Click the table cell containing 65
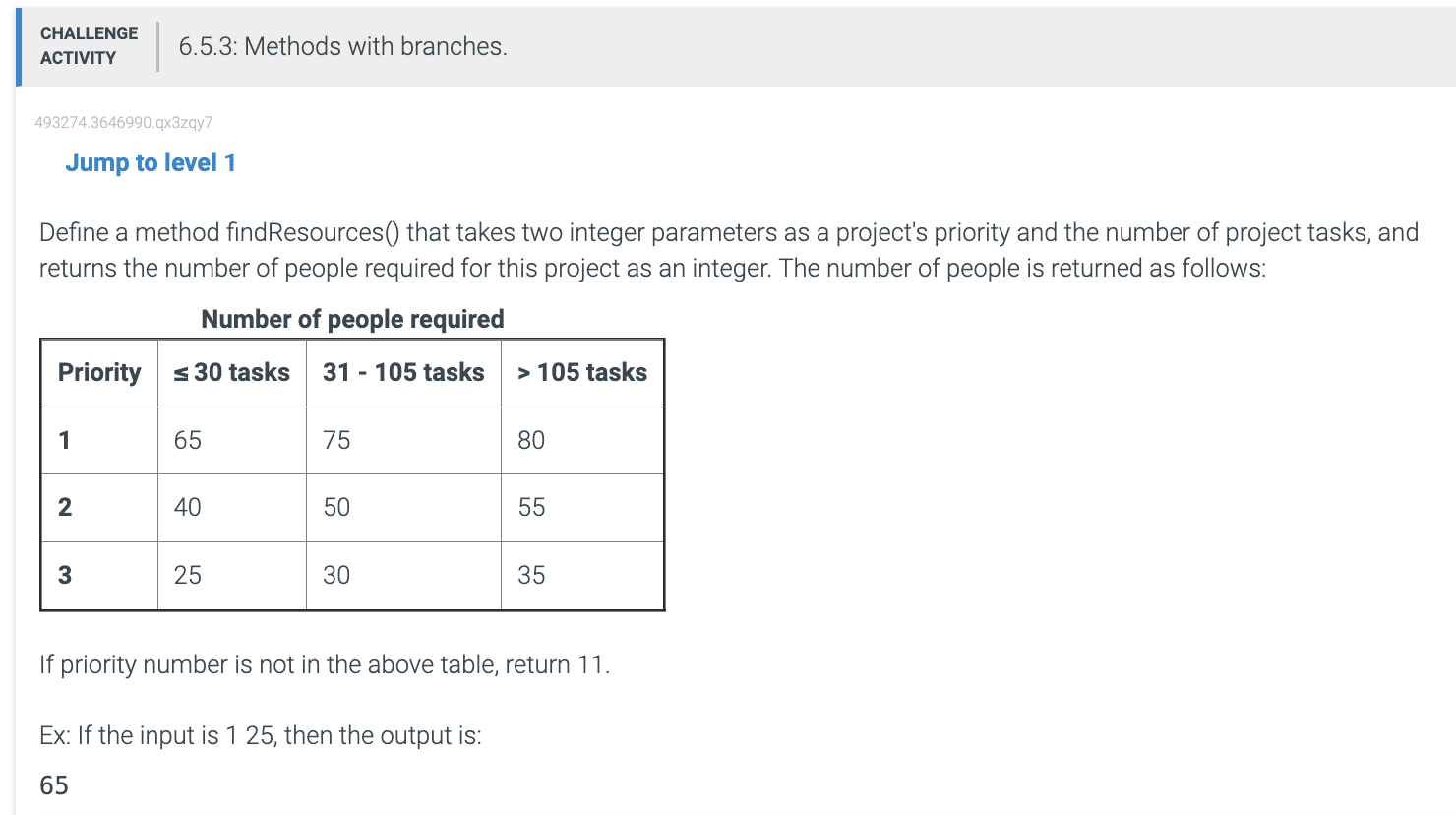1456x815 pixels. point(232,441)
